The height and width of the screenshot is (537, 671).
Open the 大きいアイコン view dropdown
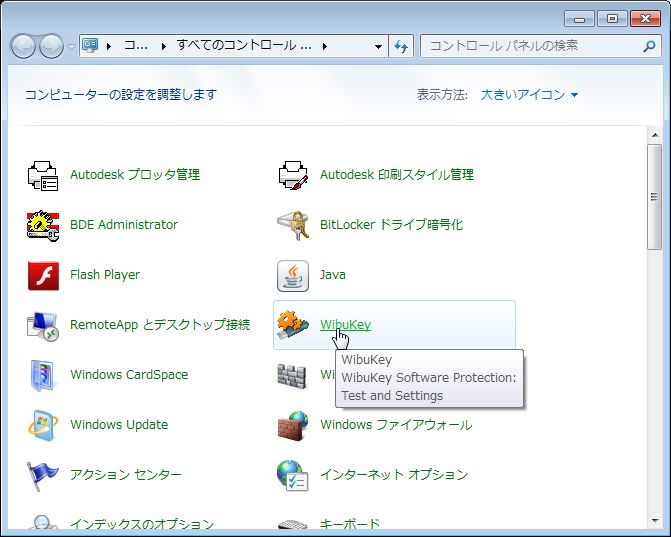(529, 95)
